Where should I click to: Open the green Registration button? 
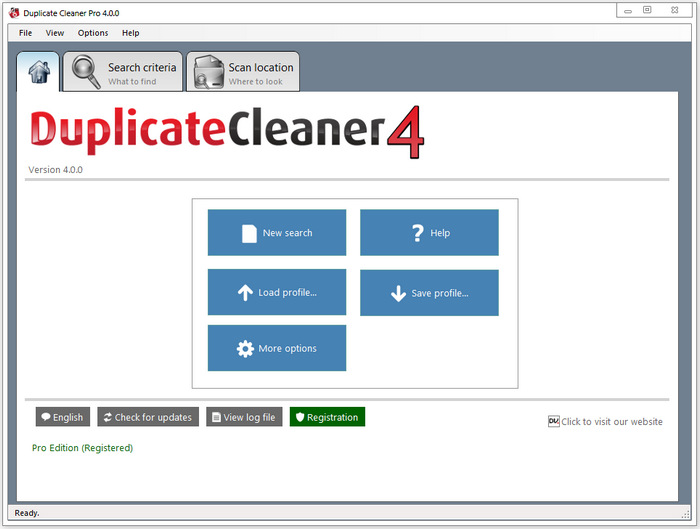click(x=327, y=417)
